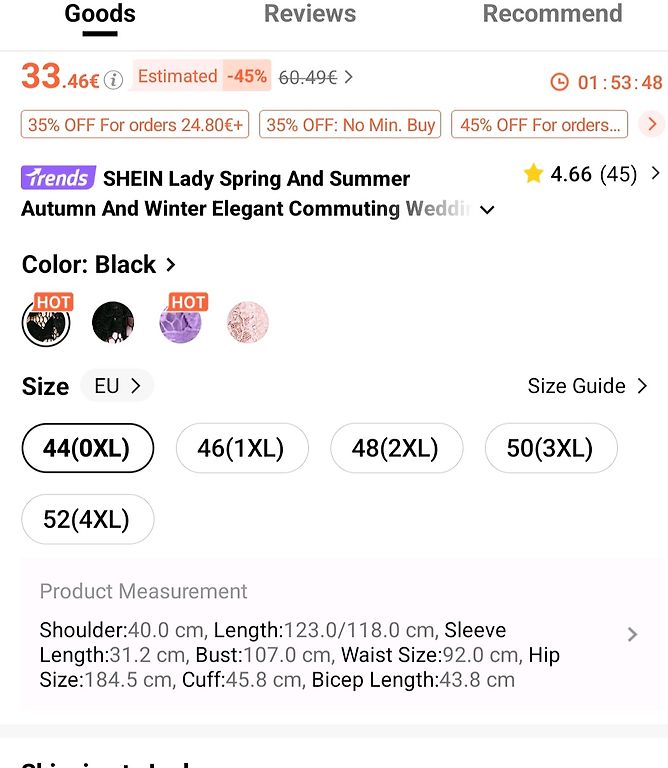The width and height of the screenshot is (668, 768).
Task: Tap the yellow rating star
Action: 533,173
